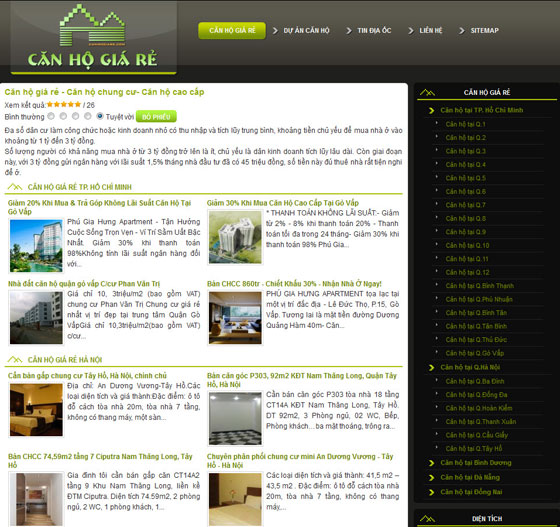Click the roof icon in the Diện Tích sidebar header
The image size is (560, 527).
[x=428, y=518]
